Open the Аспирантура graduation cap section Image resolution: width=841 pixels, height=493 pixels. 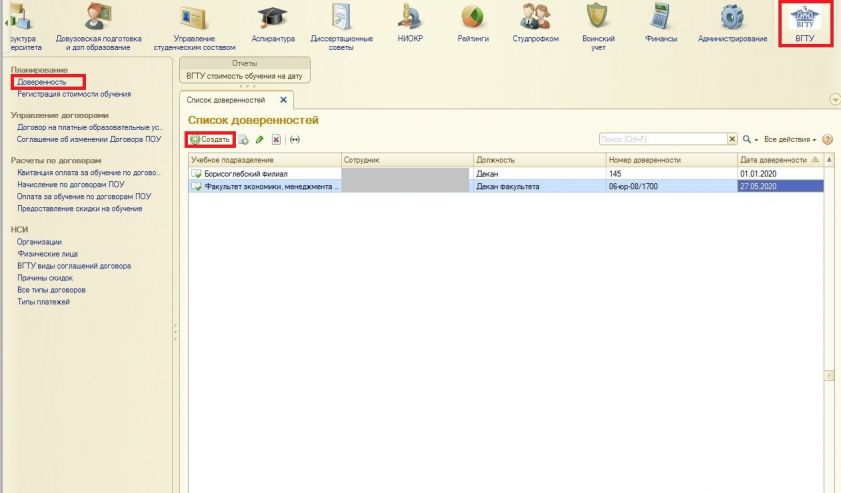pyautogui.click(x=273, y=24)
